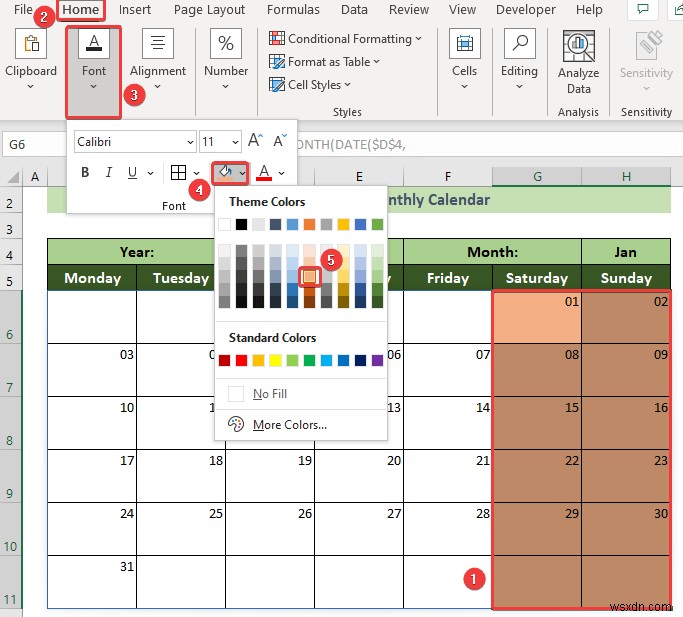Click the Borders icon
The image size is (683, 617).
[178, 173]
